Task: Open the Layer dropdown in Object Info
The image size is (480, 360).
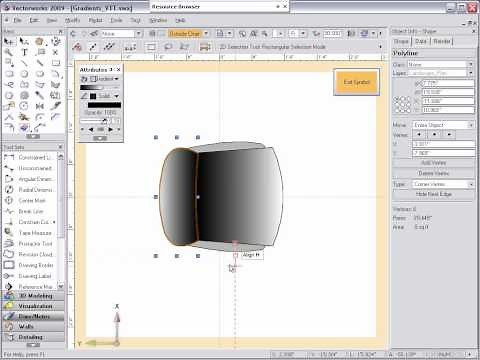Action: [x=440, y=73]
